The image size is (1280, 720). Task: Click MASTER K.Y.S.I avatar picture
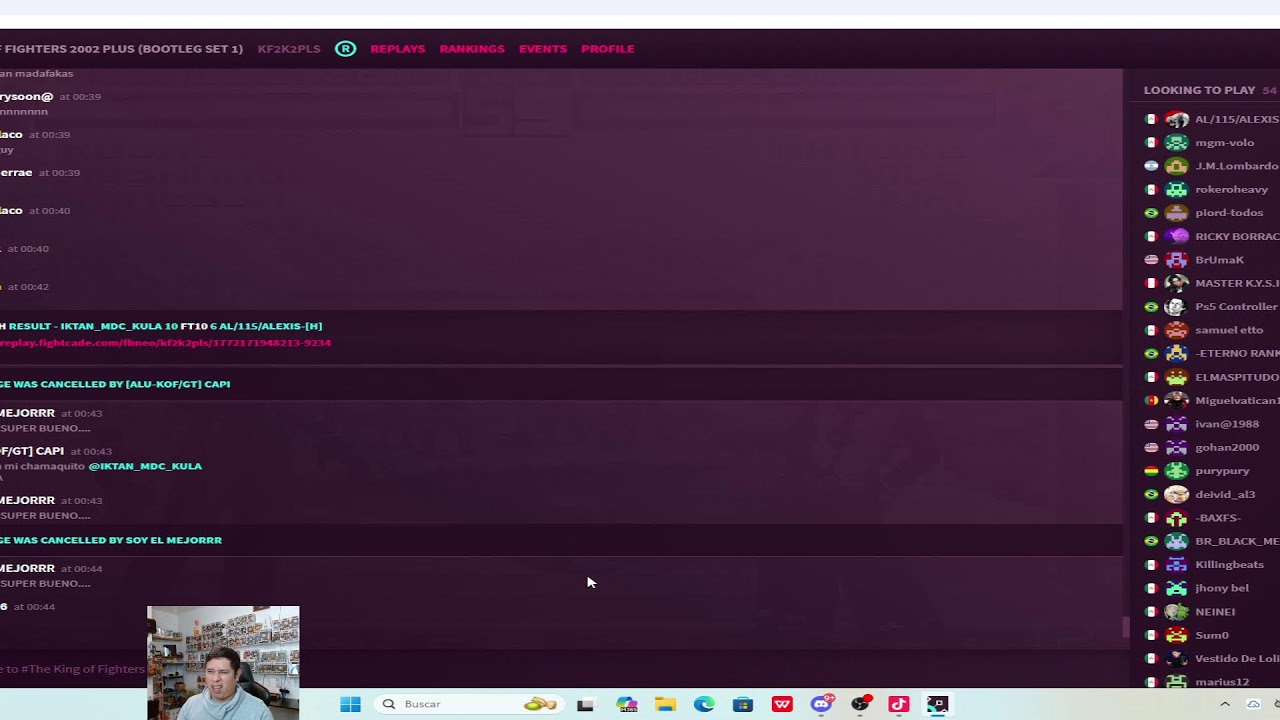[x=1177, y=284]
